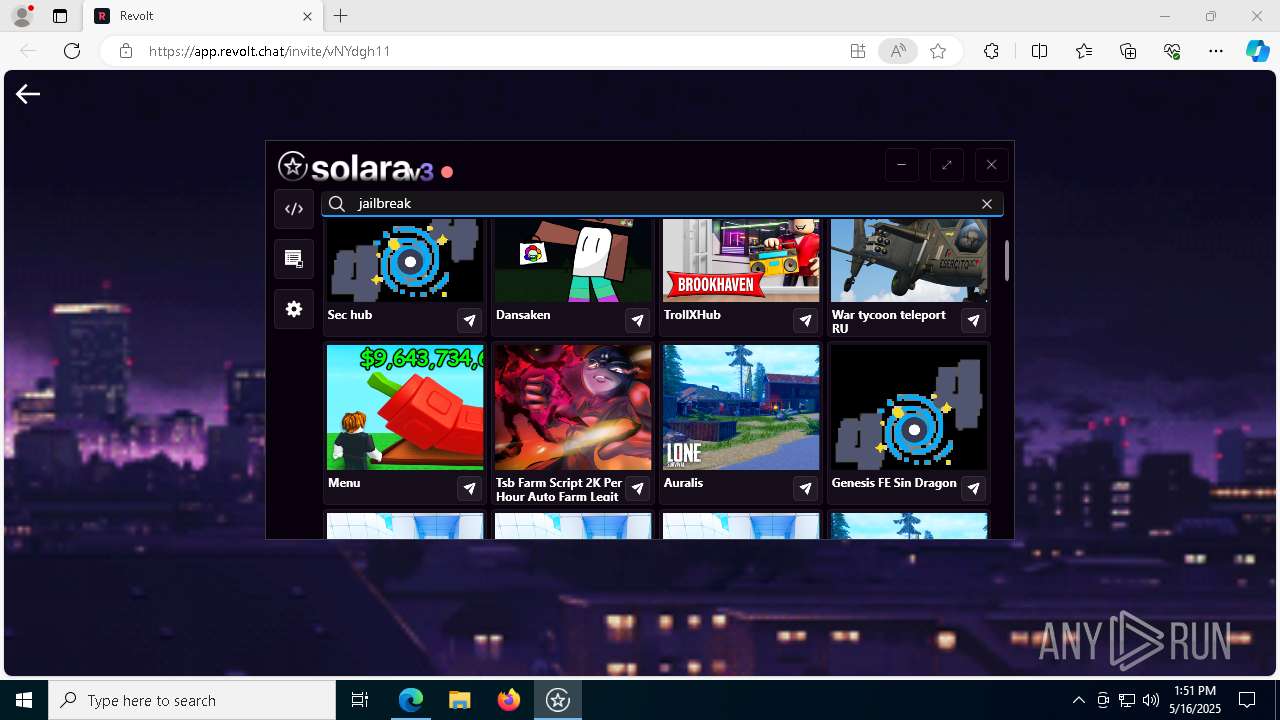
Task: Add page to favorites star
Action: tap(938, 51)
